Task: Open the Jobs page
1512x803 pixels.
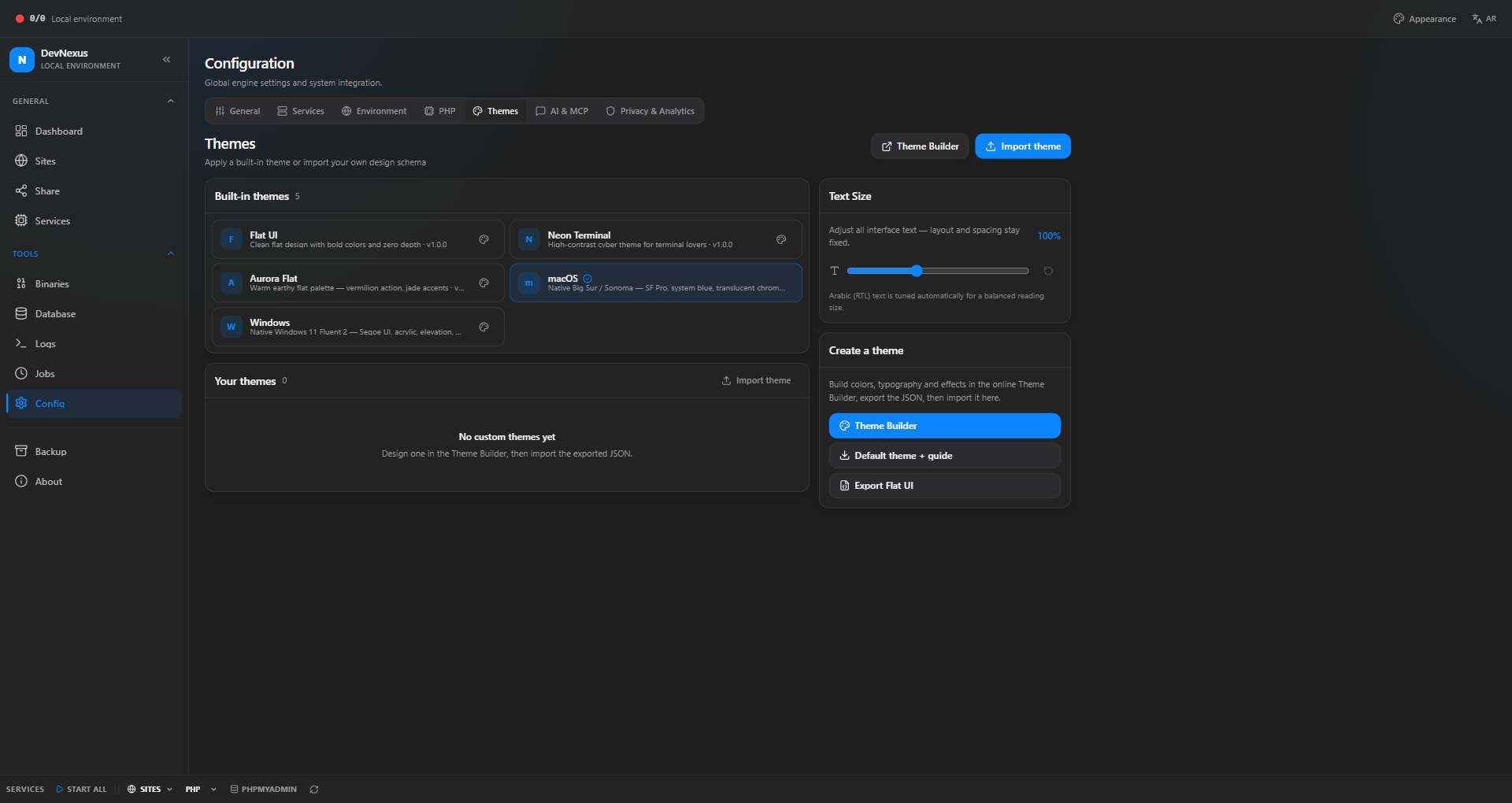Action: [x=94, y=374]
